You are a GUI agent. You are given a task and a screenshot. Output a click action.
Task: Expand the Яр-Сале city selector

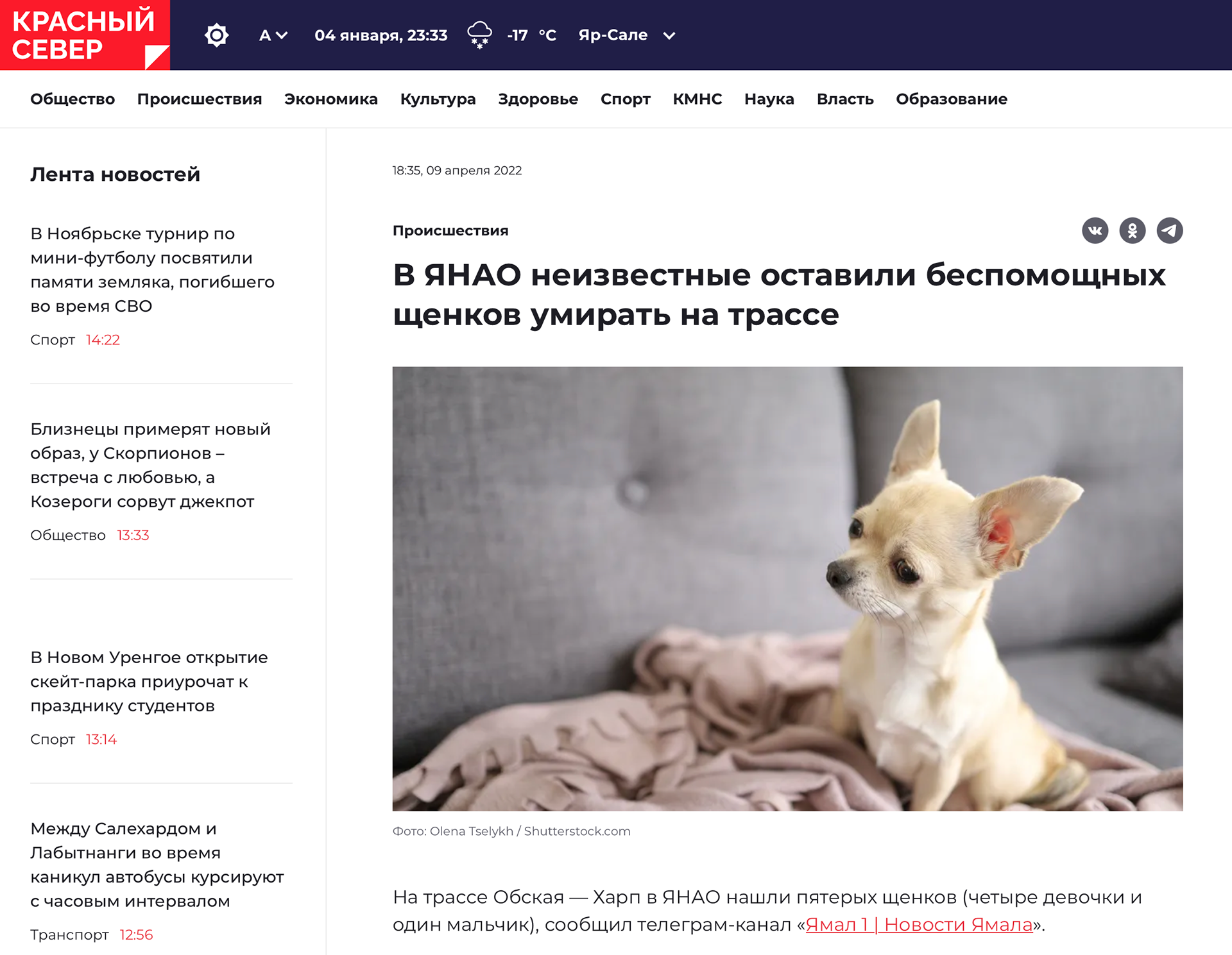[627, 35]
